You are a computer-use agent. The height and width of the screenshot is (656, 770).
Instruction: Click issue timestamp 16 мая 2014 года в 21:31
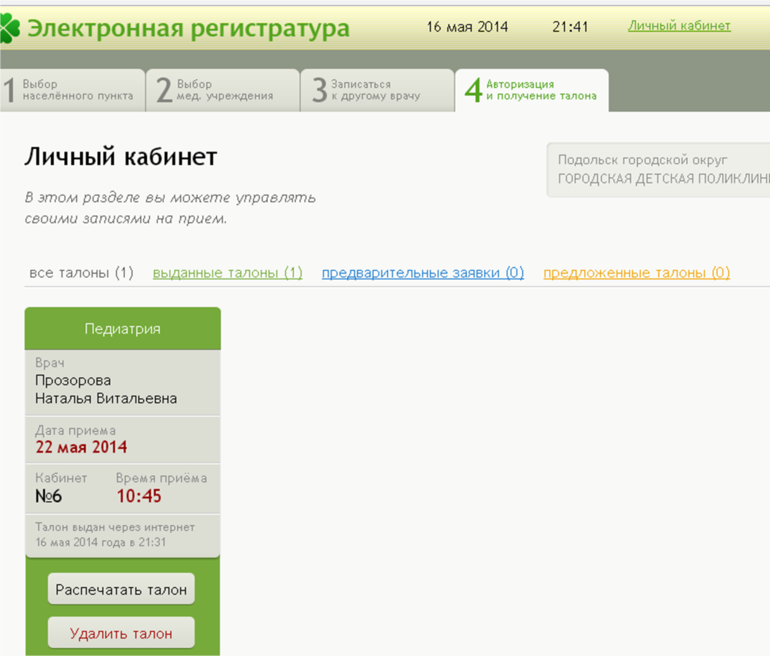click(x=101, y=542)
